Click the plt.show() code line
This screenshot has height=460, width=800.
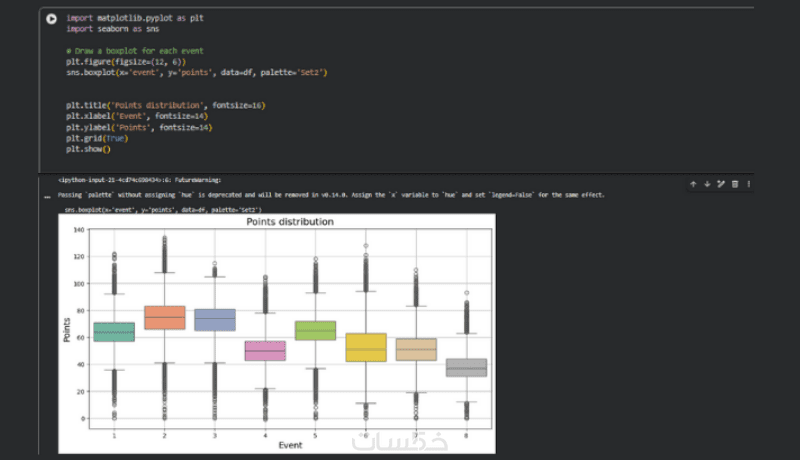tap(89, 149)
